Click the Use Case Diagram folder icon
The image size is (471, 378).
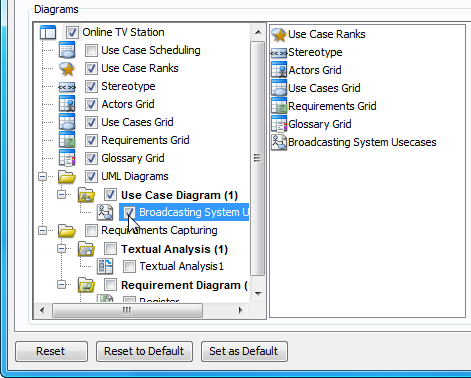(x=86, y=195)
